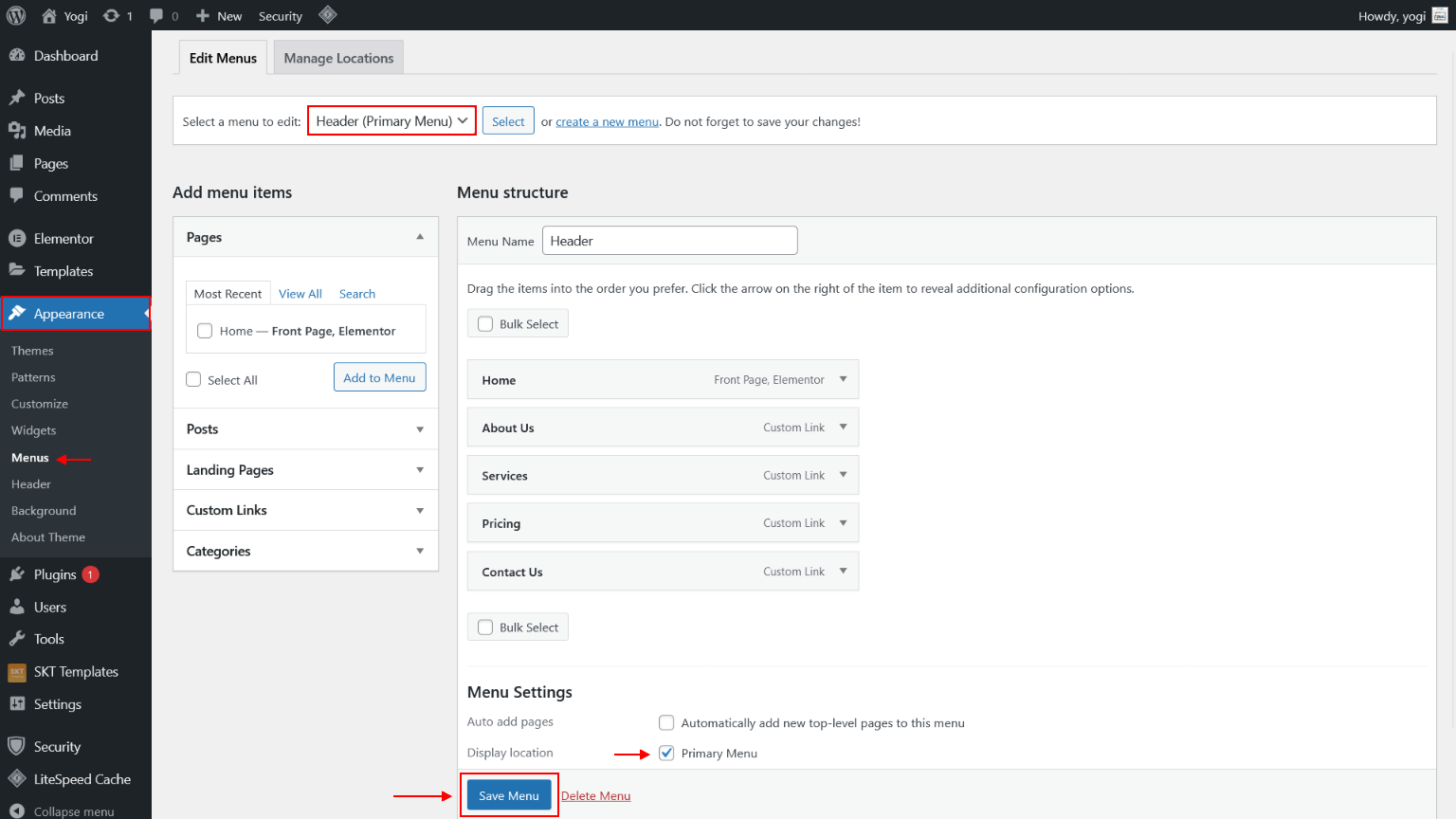Open the Select a menu to edit dropdown
1456x819 pixels.
391,120
